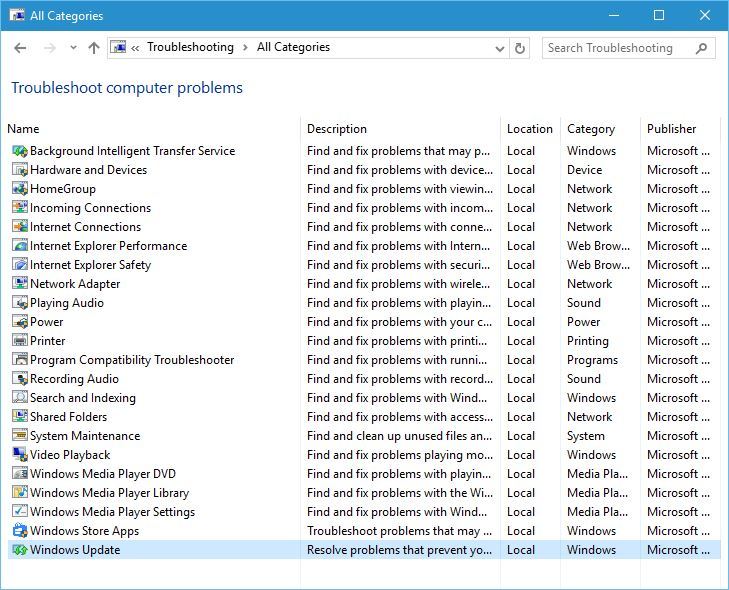Refresh the All Categories view
Screen dimensions: 729x590
pos(519,48)
